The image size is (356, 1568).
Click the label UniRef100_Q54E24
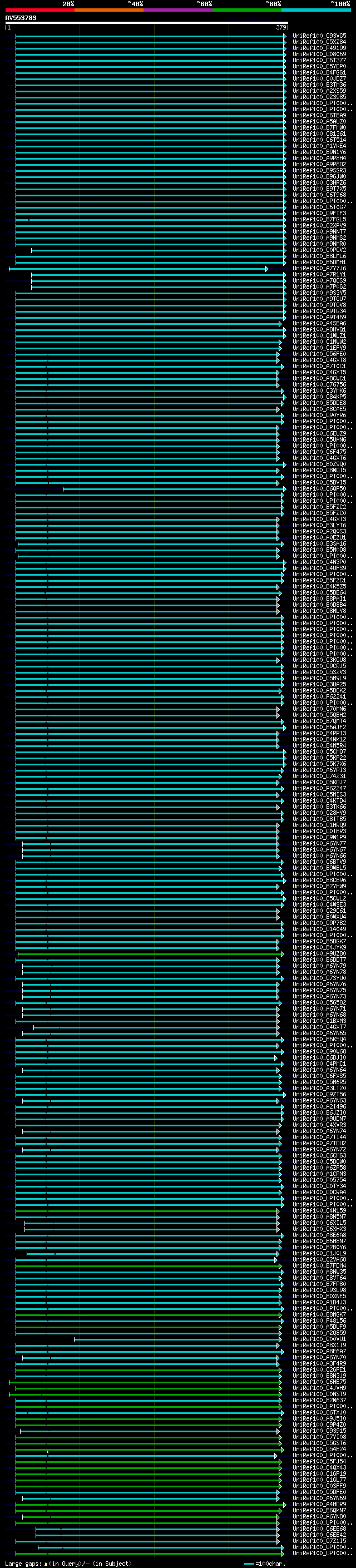click(x=319, y=1450)
